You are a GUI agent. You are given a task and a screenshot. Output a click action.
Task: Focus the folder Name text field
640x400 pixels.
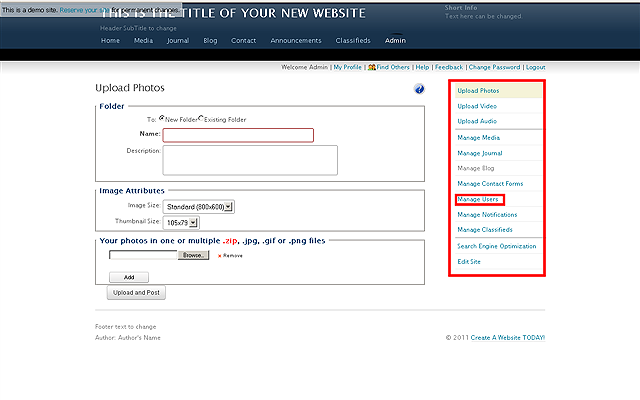[238, 135]
